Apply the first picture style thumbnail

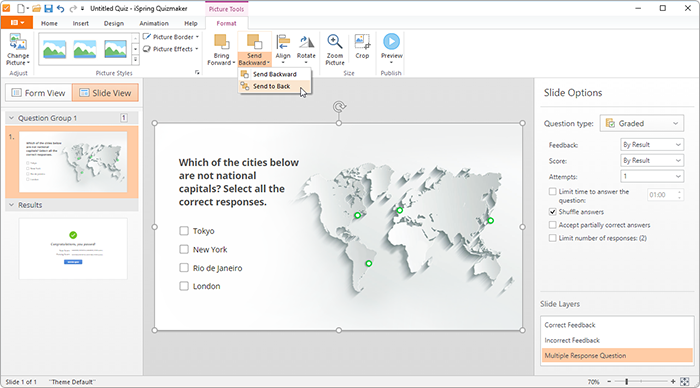click(x=54, y=49)
